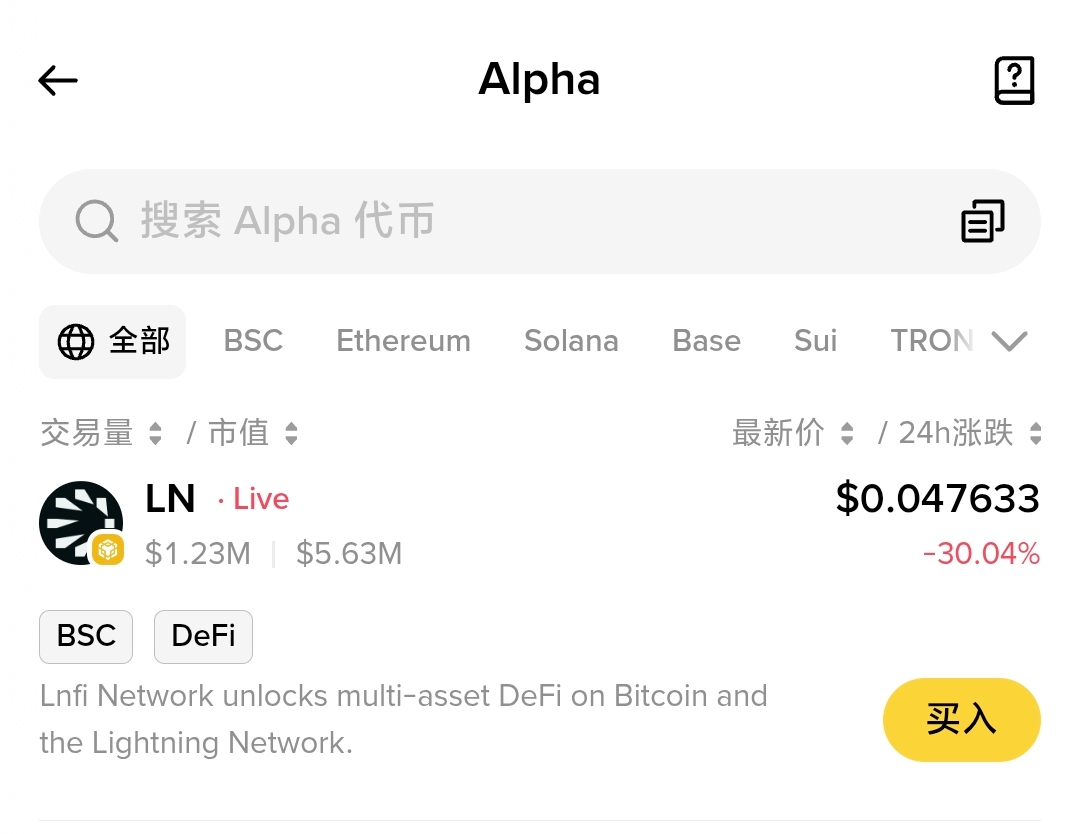Viewport: 1080px width, 834px height.
Task: Sort by 最新价 latest price arrows
Action: tap(847, 433)
